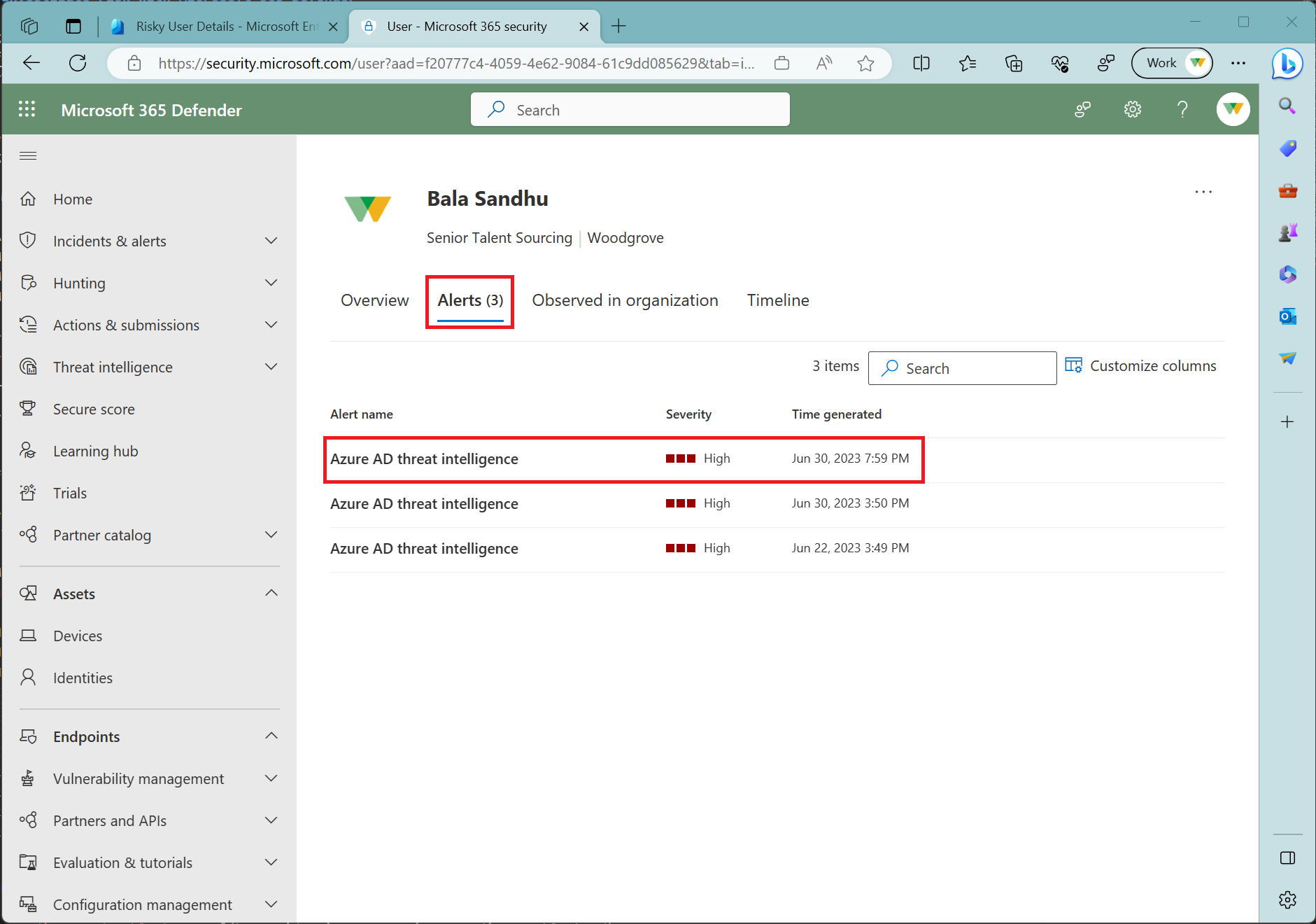Collapse the navigation hamburger menu

28,155
